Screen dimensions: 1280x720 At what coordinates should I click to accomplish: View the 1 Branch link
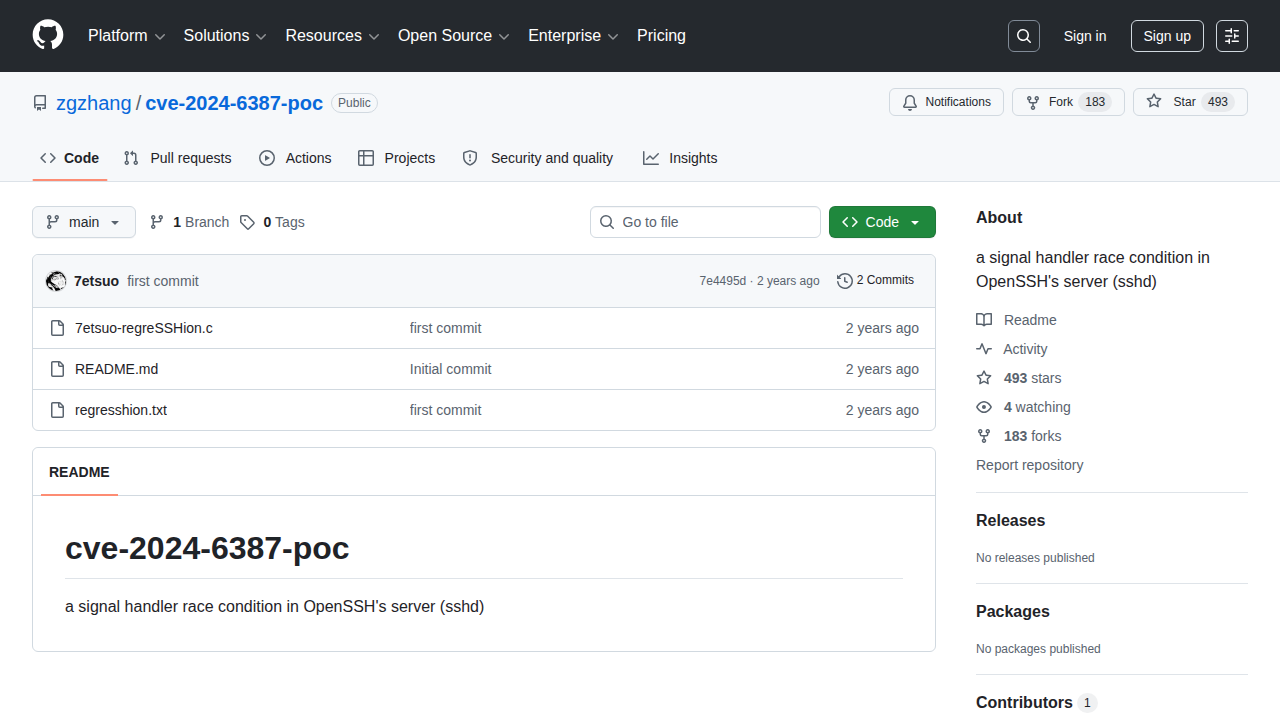pos(189,222)
